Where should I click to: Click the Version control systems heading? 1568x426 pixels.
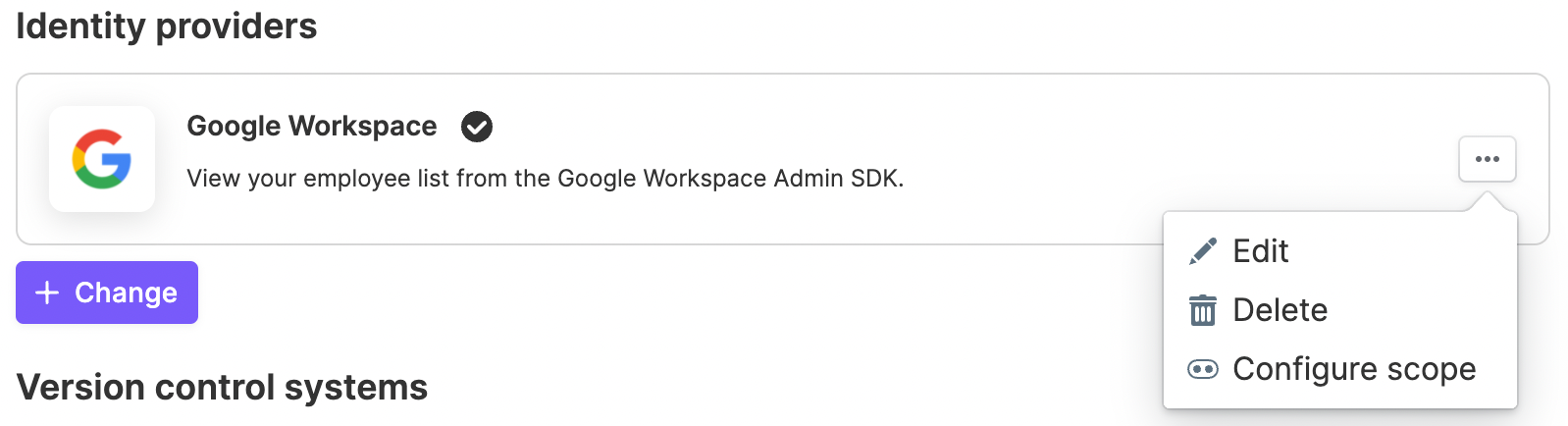(x=223, y=388)
